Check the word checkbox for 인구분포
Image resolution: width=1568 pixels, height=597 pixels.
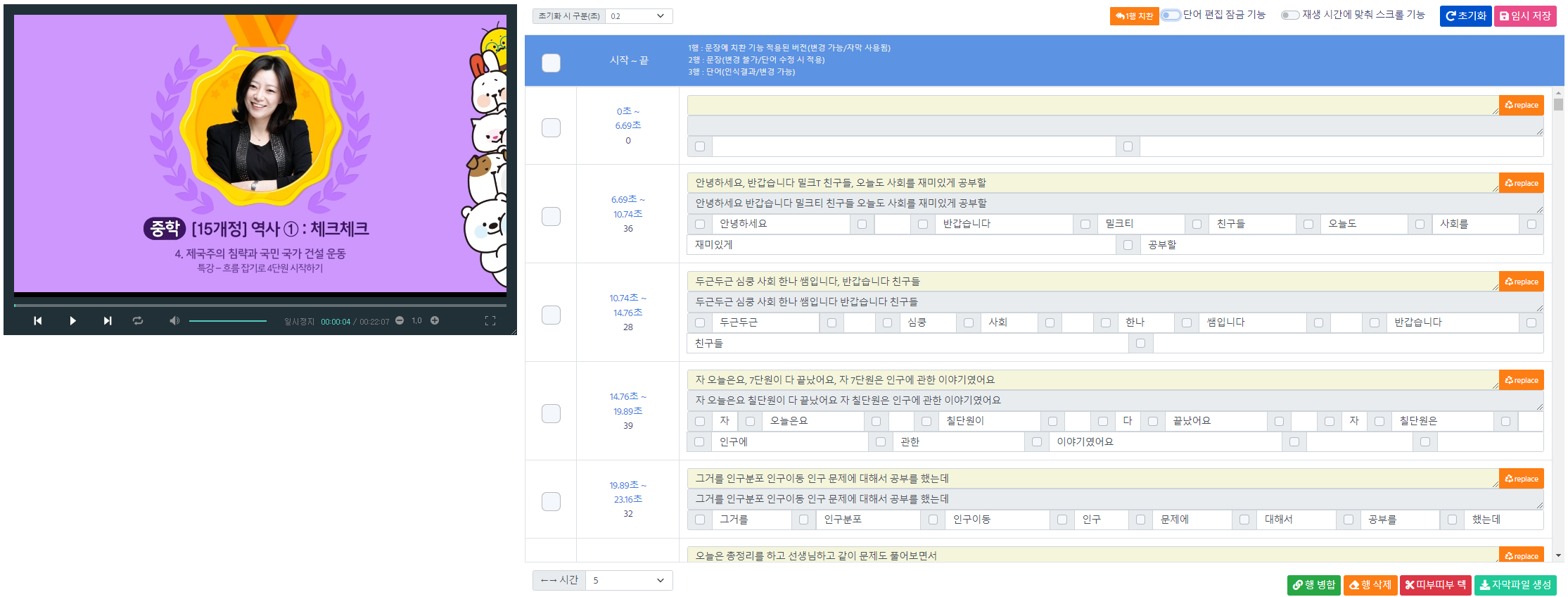click(x=803, y=520)
